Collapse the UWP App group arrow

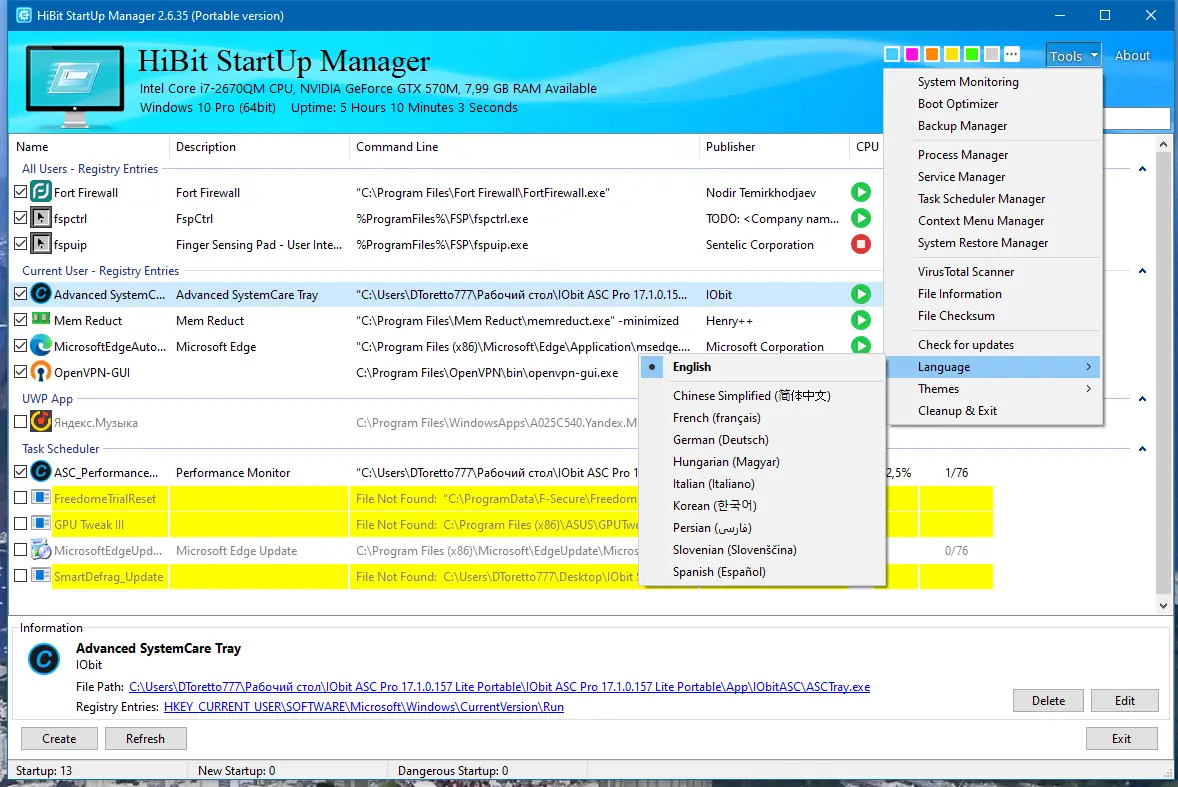coord(1142,399)
